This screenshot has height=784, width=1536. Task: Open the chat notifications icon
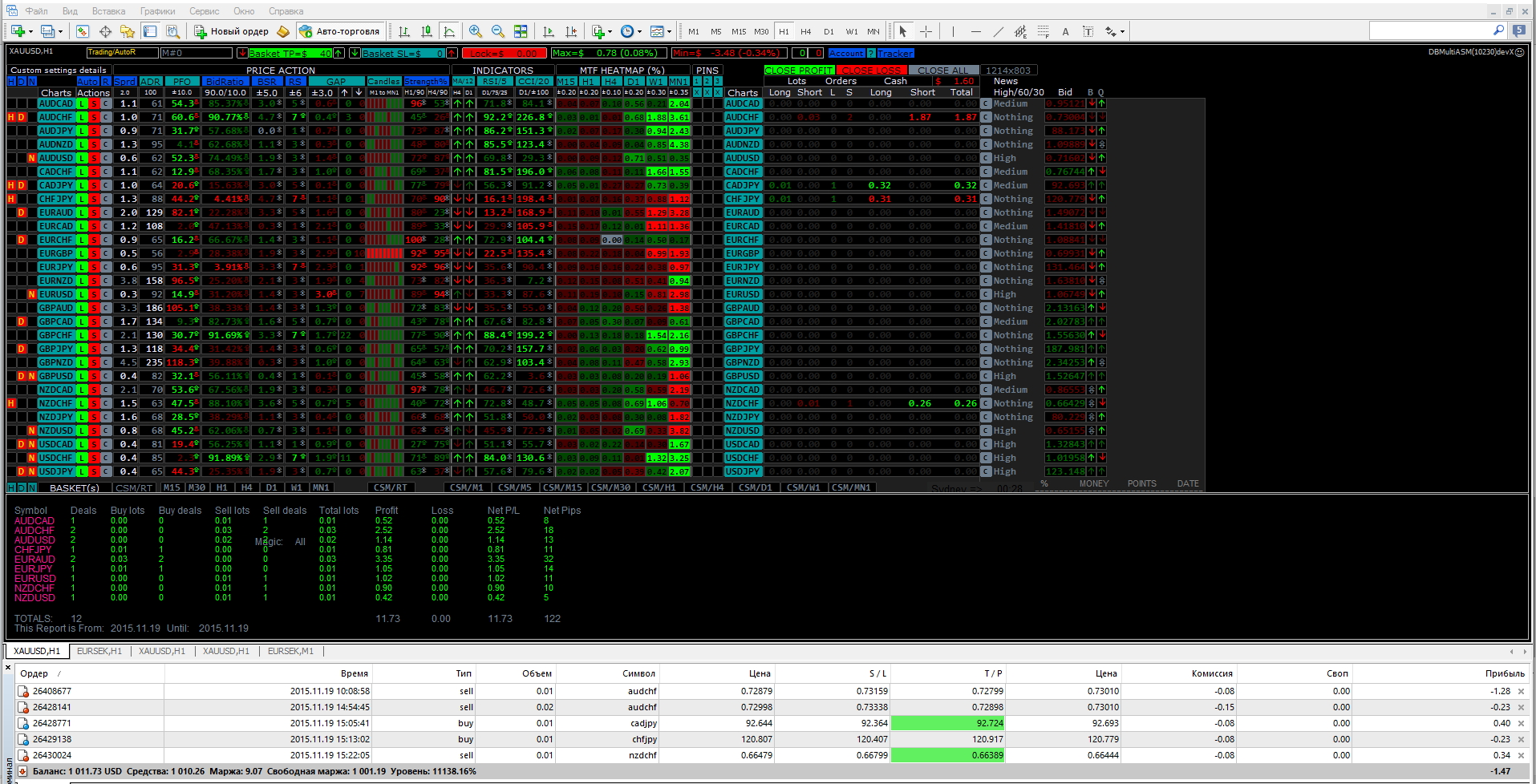(x=1518, y=30)
